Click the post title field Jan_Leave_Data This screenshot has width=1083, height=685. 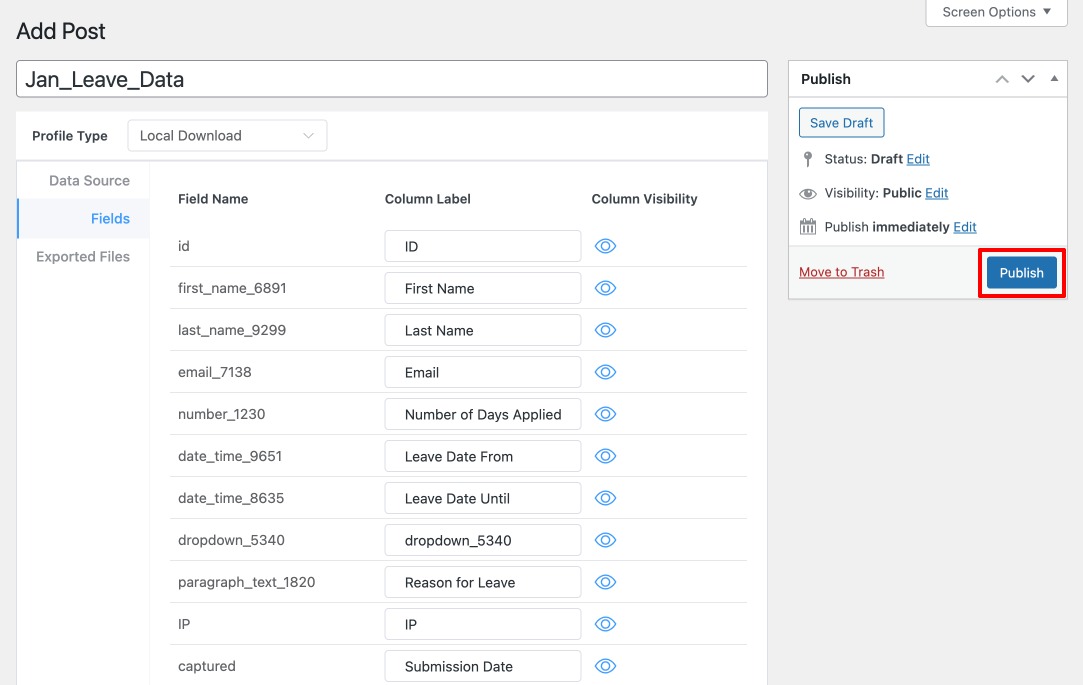click(x=391, y=79)
